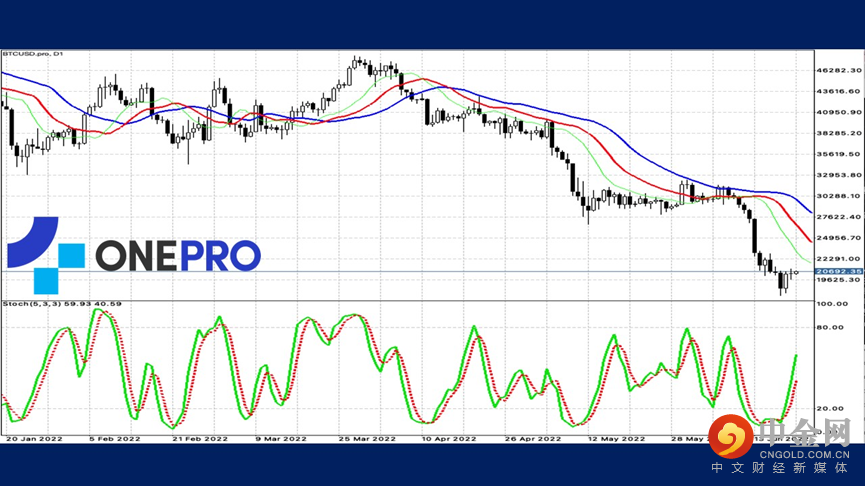The image size is (865, 486).
Task: Click the 5 Feb 2022 date marker
Action: tap(113, 438)
